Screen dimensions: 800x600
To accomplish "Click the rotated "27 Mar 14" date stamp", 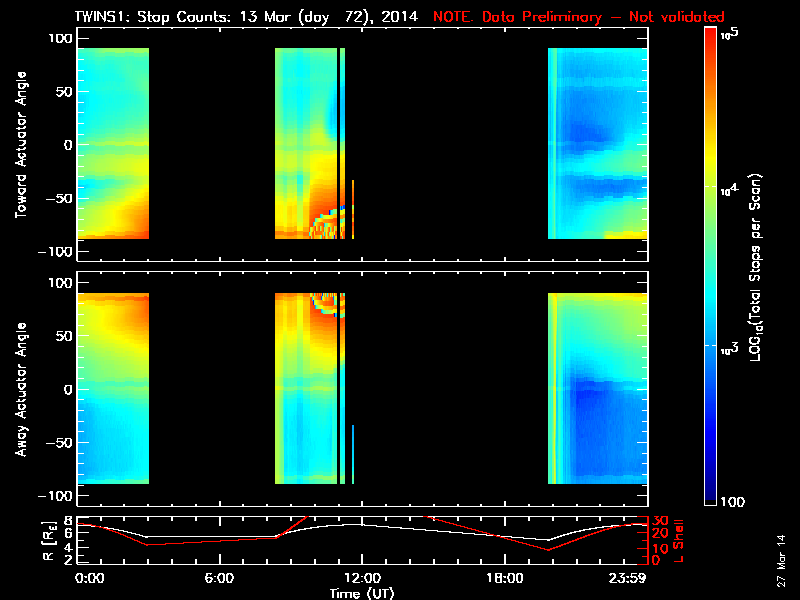I will pos(782,561).
